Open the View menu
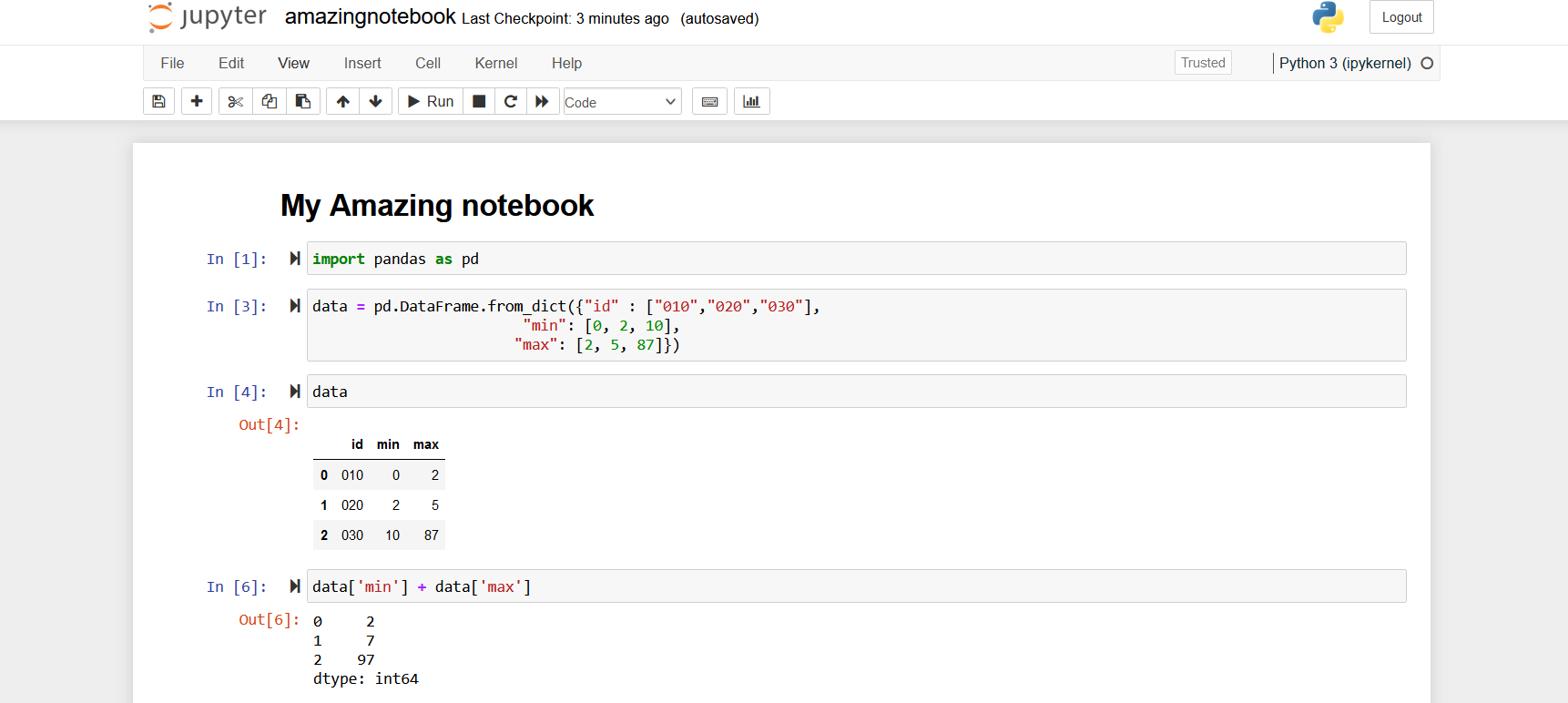 (x=293, y=63)
